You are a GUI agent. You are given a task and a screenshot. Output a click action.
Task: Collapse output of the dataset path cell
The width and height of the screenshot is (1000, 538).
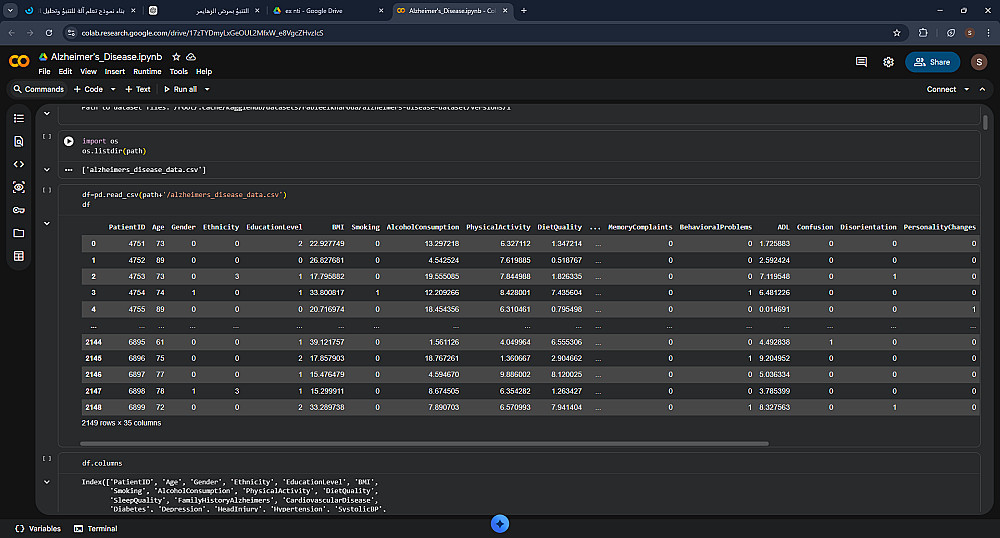pos(47,113)
